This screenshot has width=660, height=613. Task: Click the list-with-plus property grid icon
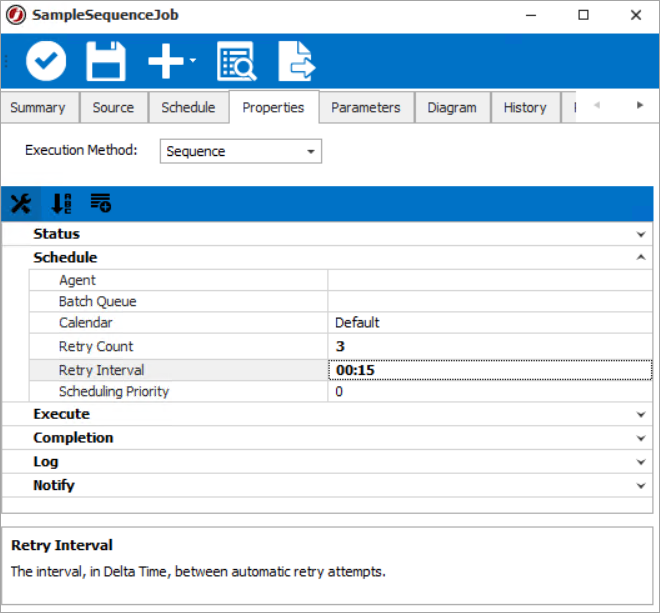coord(101,203)
